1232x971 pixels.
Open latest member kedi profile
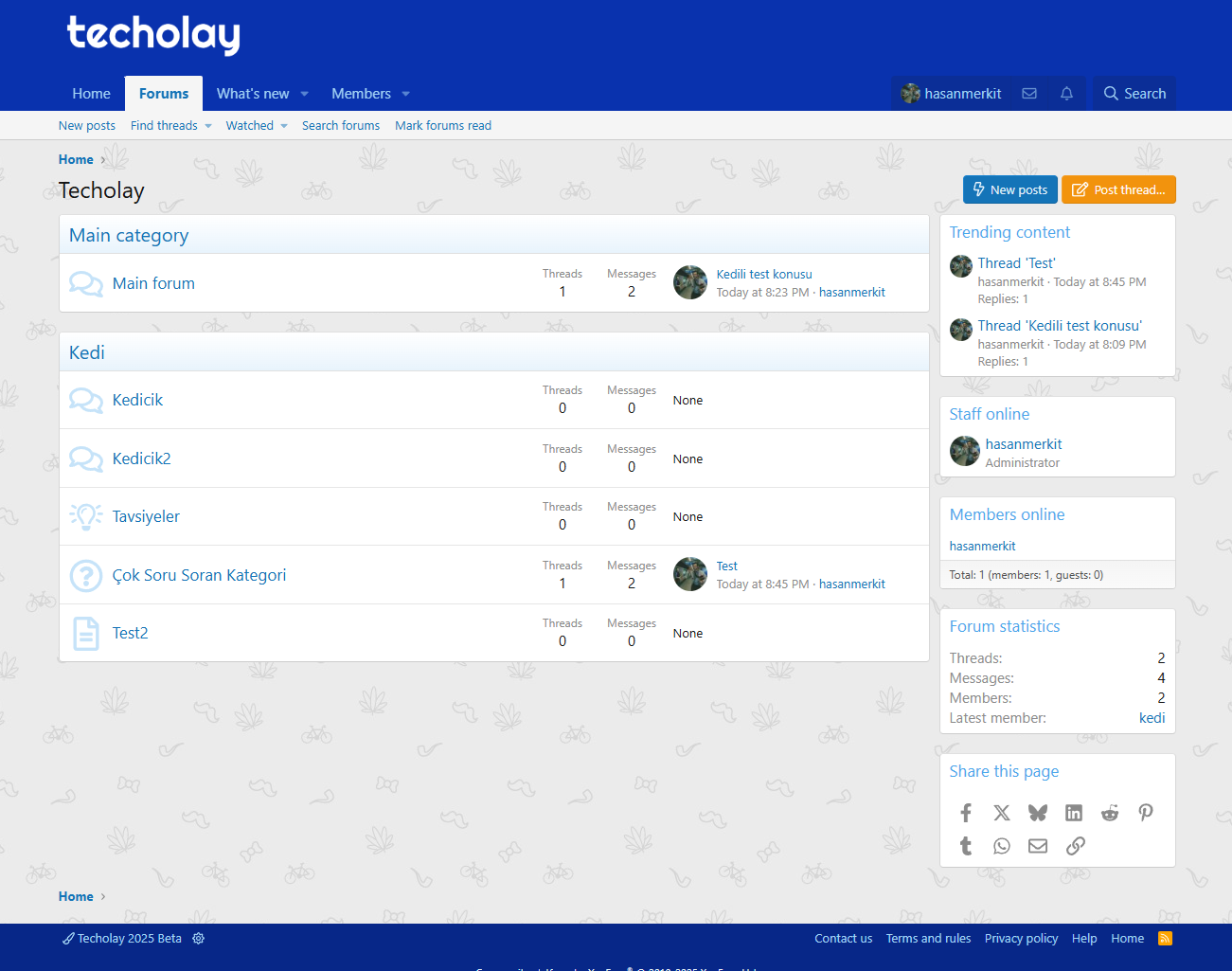(1152, 718)
